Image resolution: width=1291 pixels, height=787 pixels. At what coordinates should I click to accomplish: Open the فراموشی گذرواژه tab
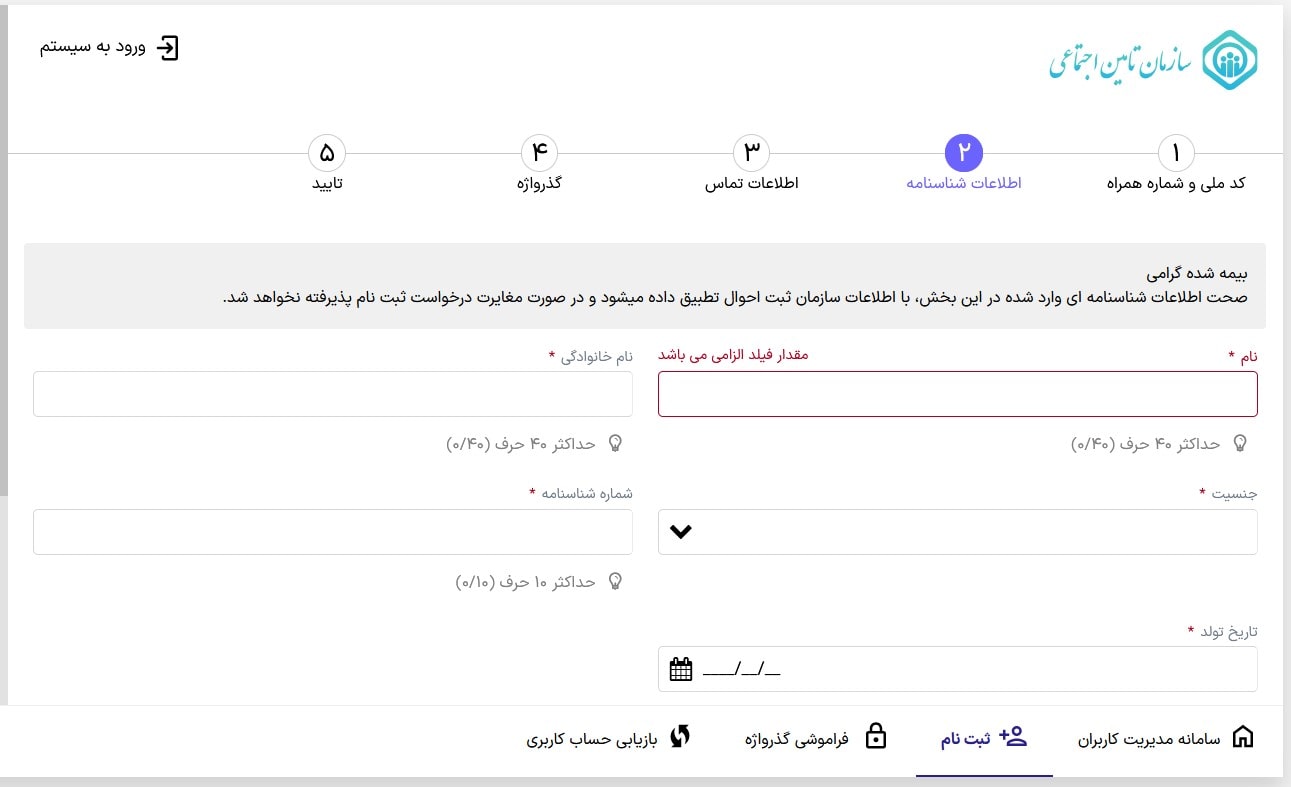click(816, 739)
